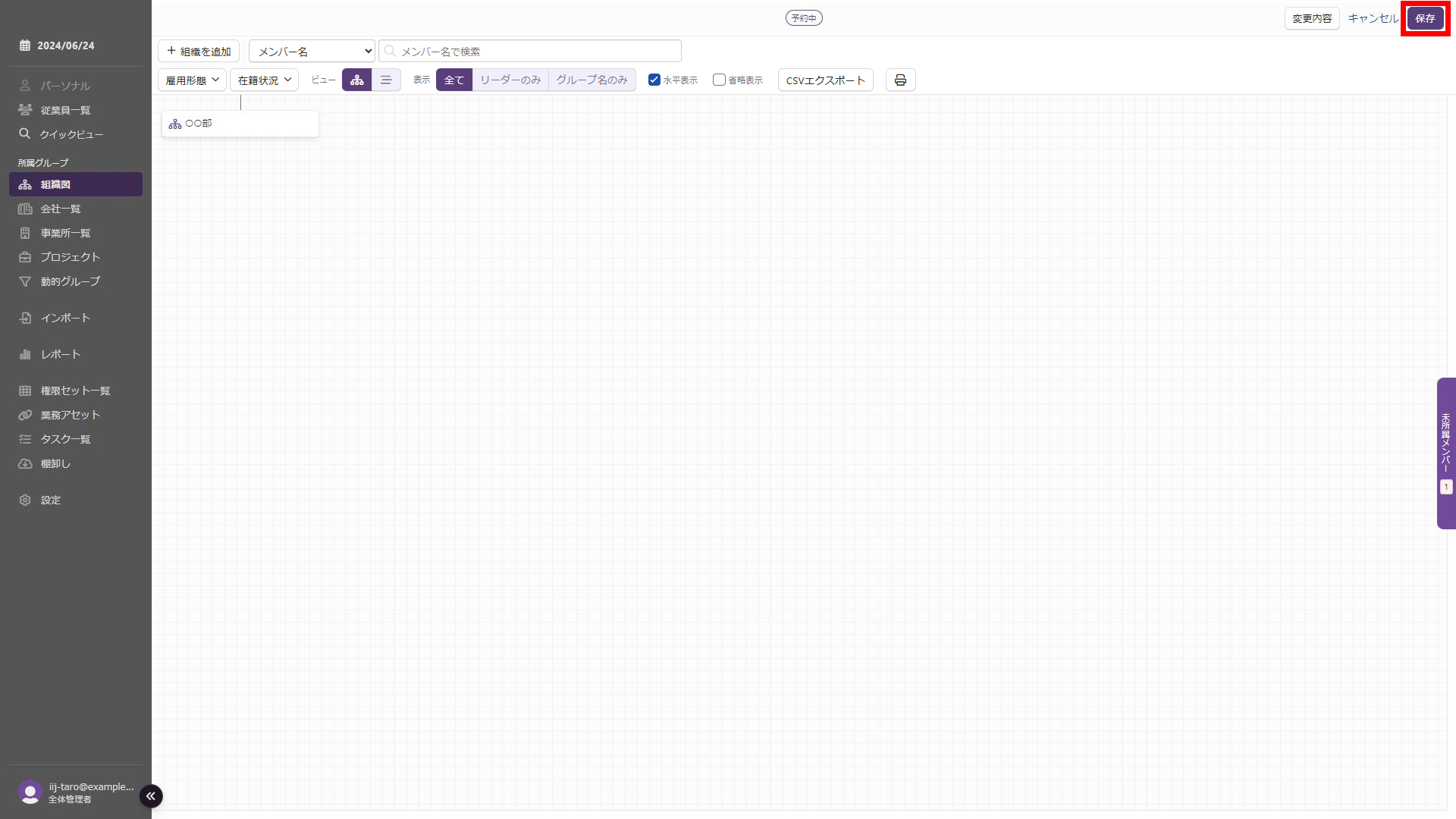Open 棚卸し in sidebar
Viewport: 1456px width, 819px height.
pos(76,463)
